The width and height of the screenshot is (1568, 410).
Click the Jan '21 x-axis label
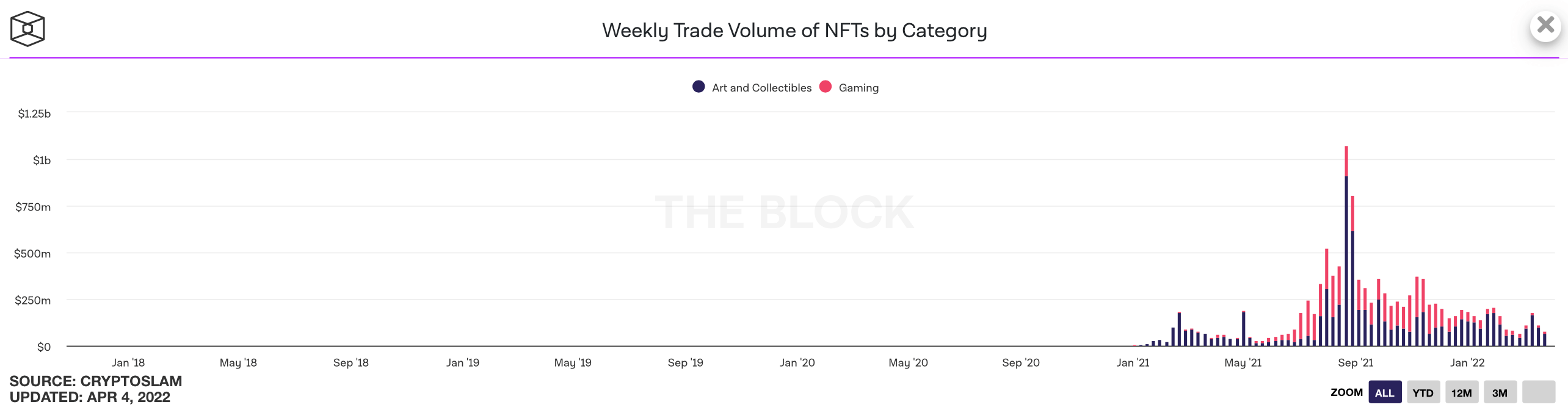1133,363
